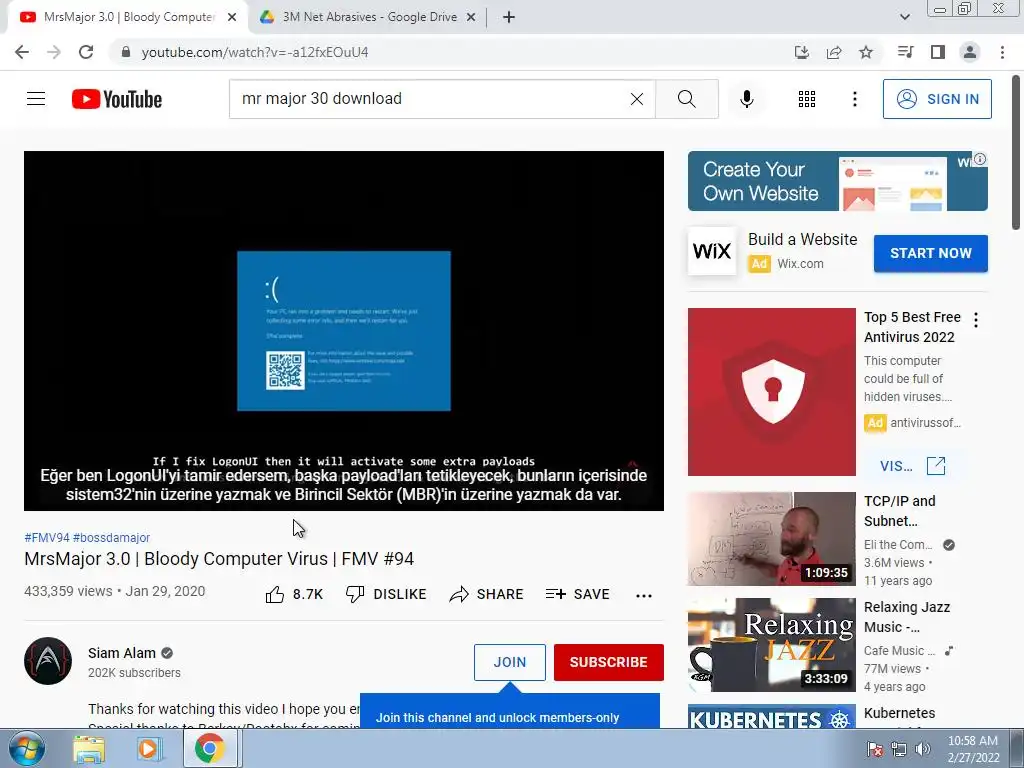
Task: Open media player from taskbar
Action: coord(149,749)
